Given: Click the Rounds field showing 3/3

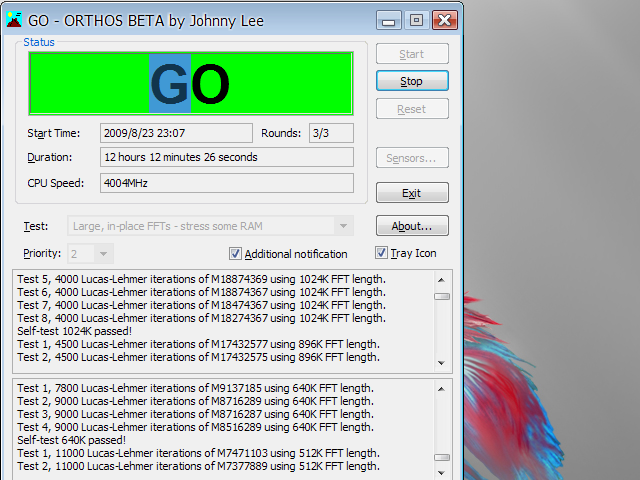Looking at the screenshot, I should 331,133.
